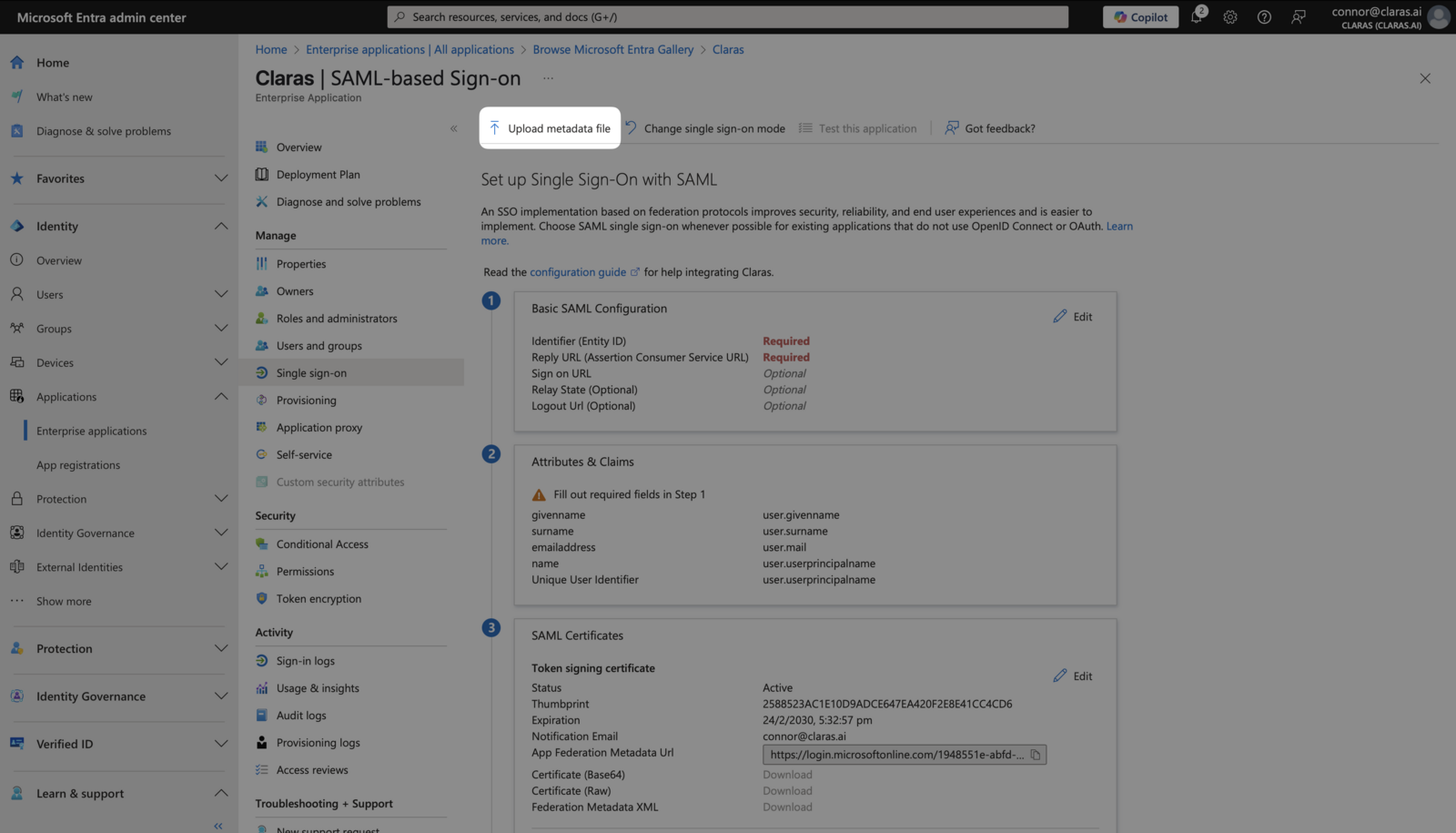Viewport: 1456px width, 833px height.
Task: Open What's new in the sidebar
Action: 64,97
